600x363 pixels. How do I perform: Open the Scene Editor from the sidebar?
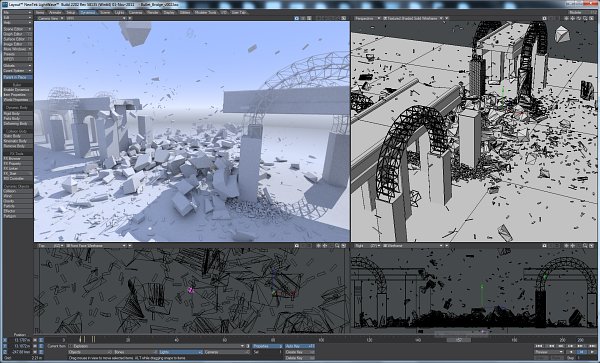coord(17,29)
